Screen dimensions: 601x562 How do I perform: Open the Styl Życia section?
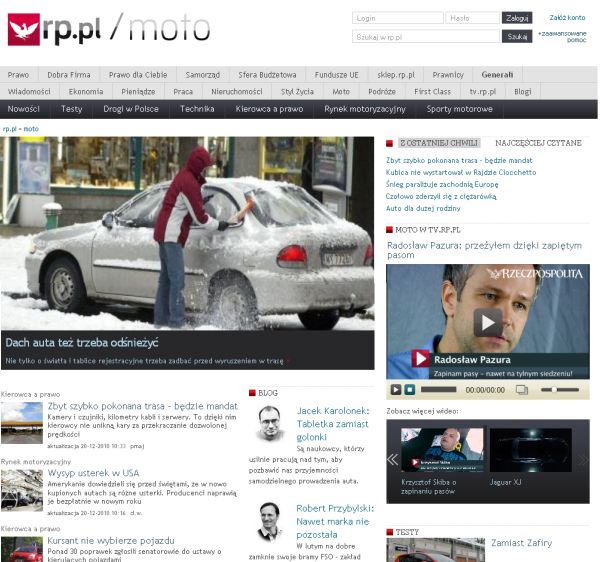[297, 92]
